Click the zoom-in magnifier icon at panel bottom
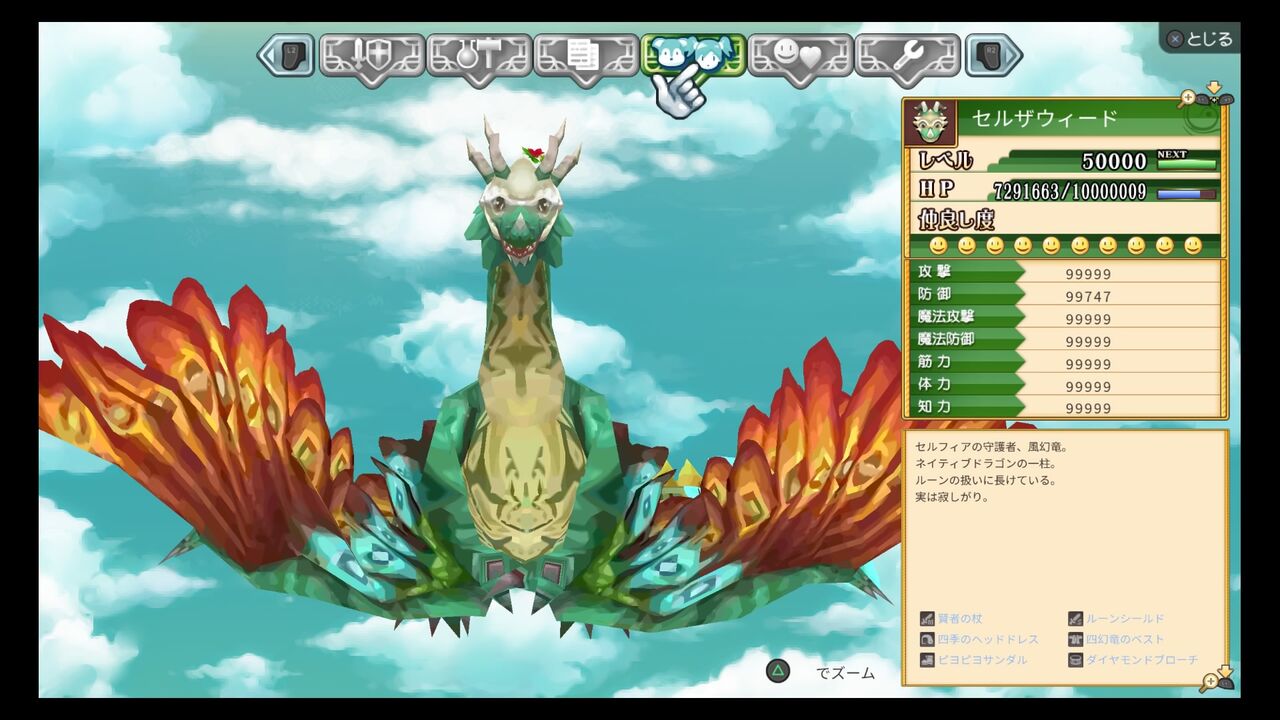The width and height of the screenshot is (1280, 720). click(x=1219, y=679)
